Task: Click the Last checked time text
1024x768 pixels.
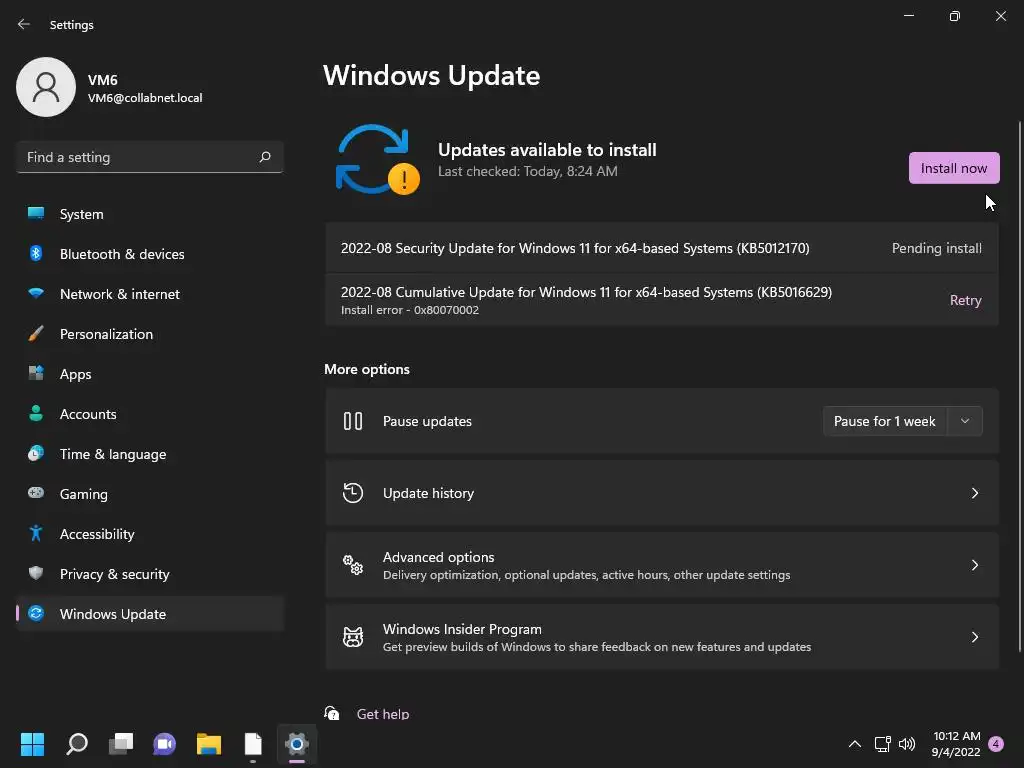Action: click(x=528, y=171)
